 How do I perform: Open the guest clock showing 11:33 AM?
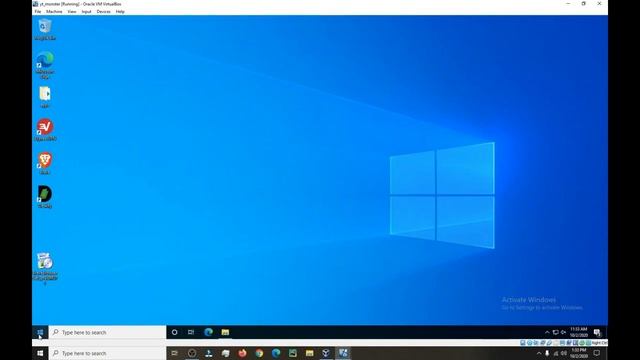pos(578,332)
